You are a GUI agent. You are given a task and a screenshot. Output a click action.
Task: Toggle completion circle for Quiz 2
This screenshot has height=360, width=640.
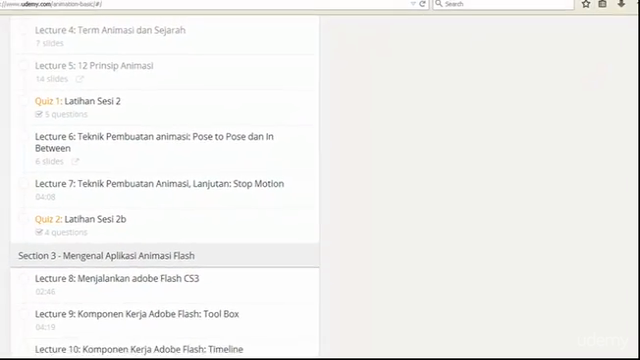(24, 220)
